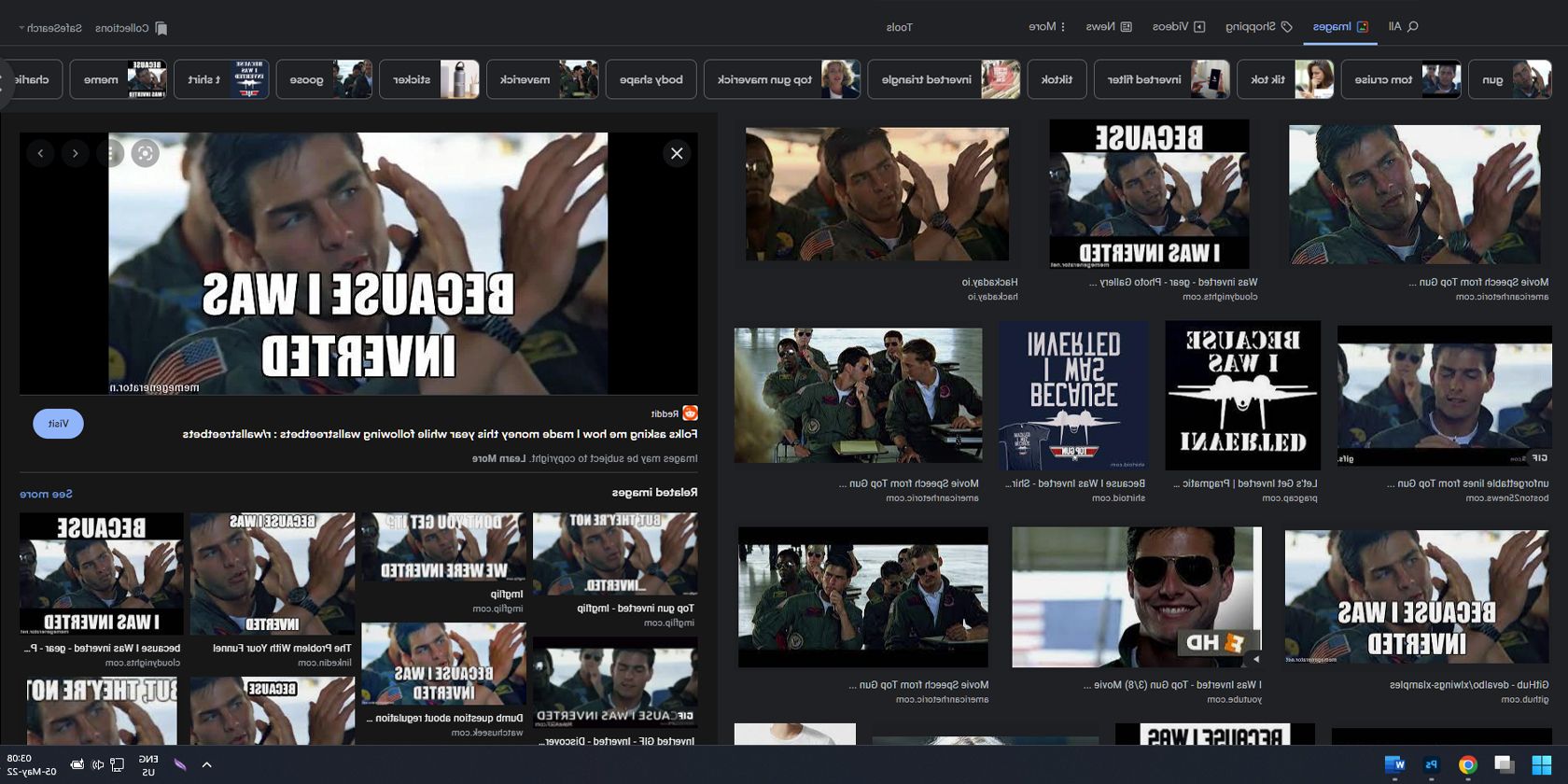Open the three-dot menu in preview
The height and width of the screenshot is (784, 1568).
[110, 153]
